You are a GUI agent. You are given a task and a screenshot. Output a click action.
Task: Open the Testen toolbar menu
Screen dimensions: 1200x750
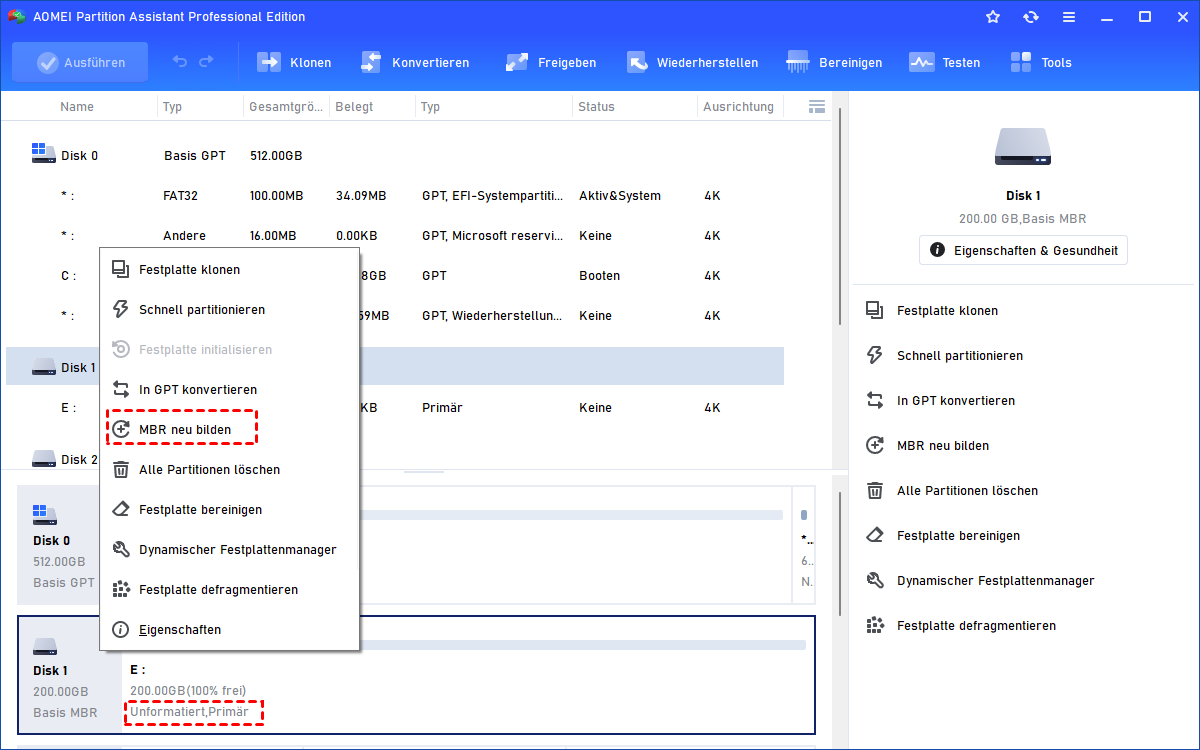click(x=945, y=62)
